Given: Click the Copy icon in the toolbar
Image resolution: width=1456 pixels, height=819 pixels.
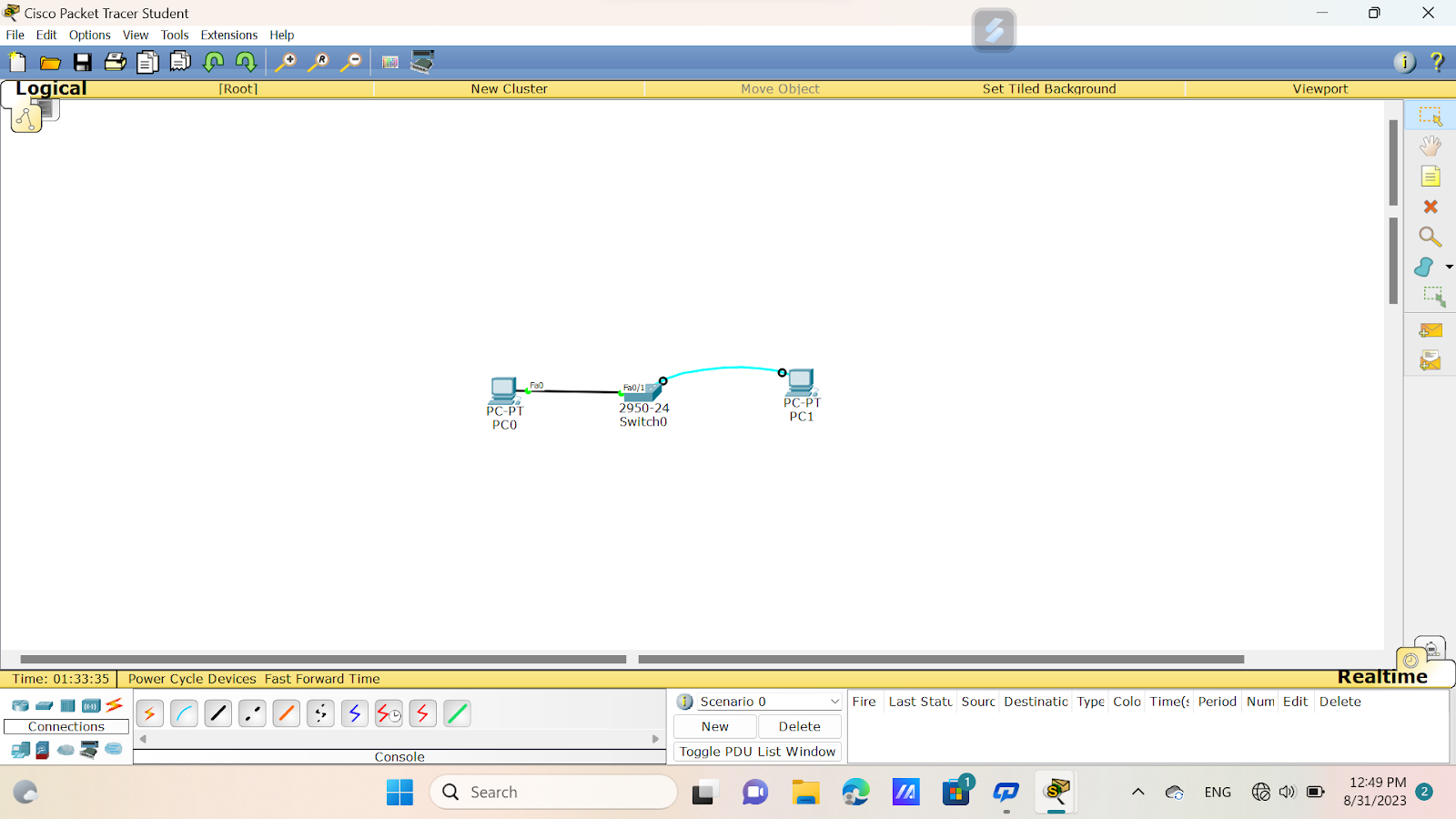Looking at the screenshot, I should pos(147,62).
